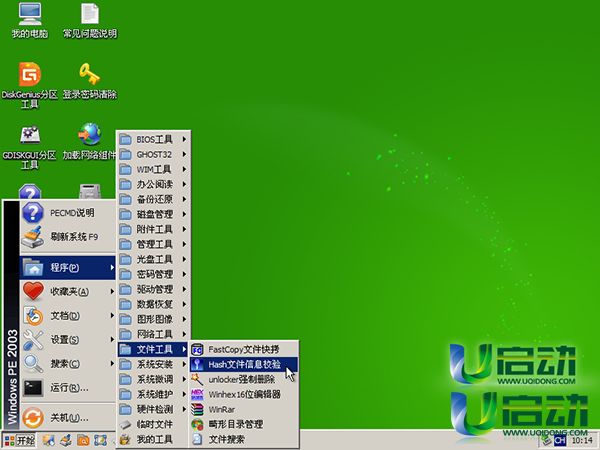Launch 加载网络组件 desktop icon

(90, 135)
